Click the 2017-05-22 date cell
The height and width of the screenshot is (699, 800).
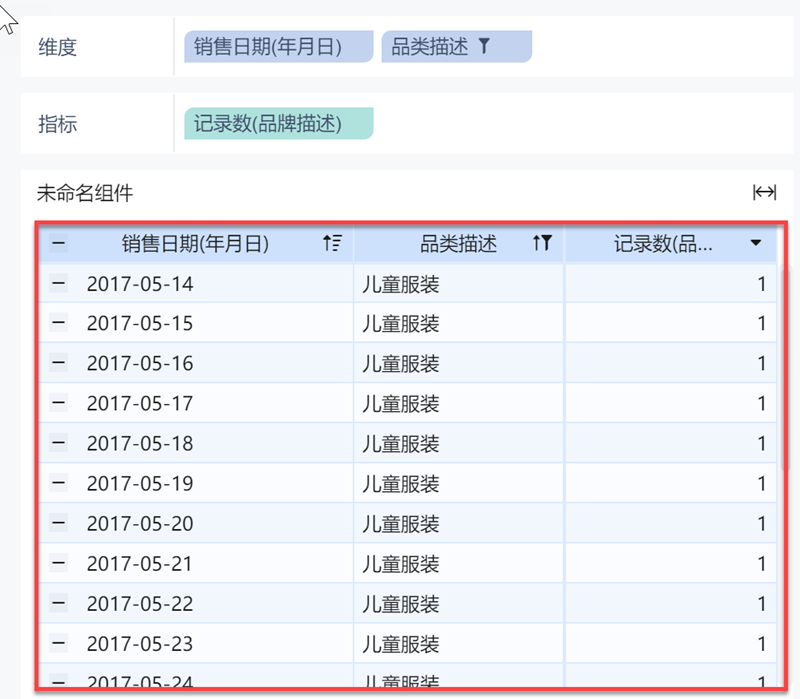pos(140,604)
